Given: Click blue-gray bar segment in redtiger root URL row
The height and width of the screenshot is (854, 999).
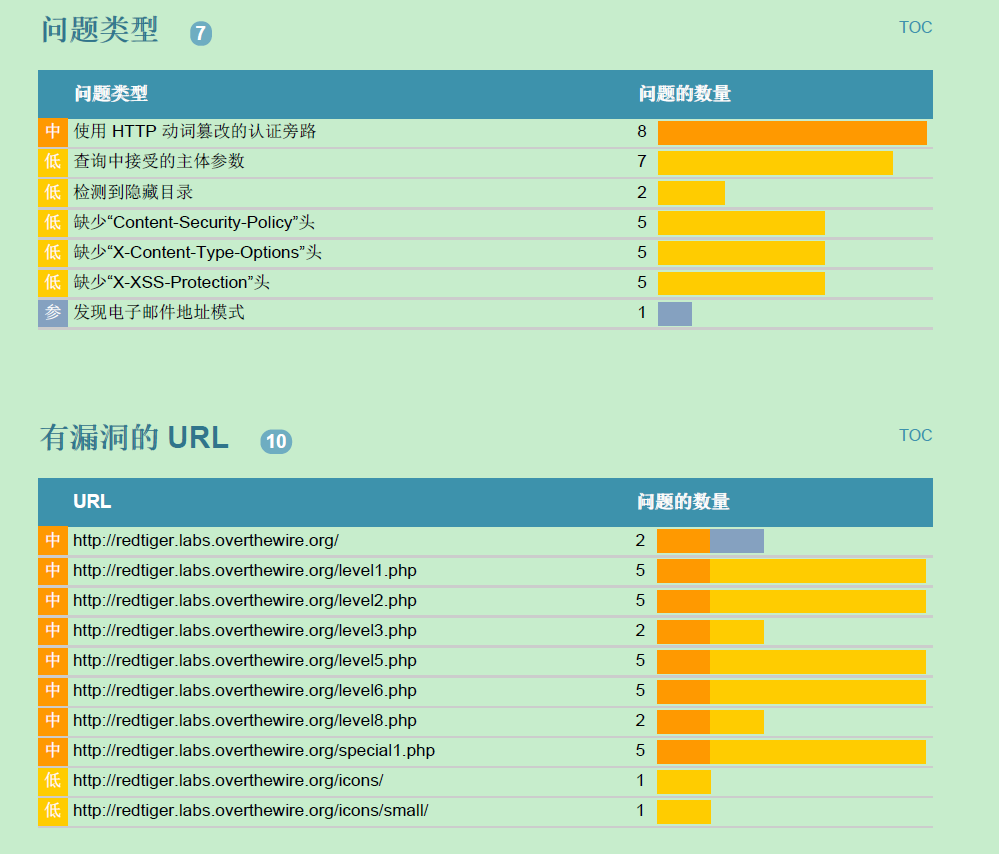Looking at the screenshot, I should 737,541.
